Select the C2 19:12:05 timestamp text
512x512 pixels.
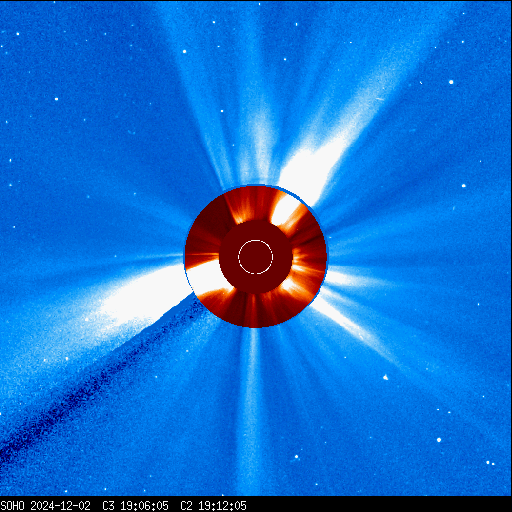213,506
